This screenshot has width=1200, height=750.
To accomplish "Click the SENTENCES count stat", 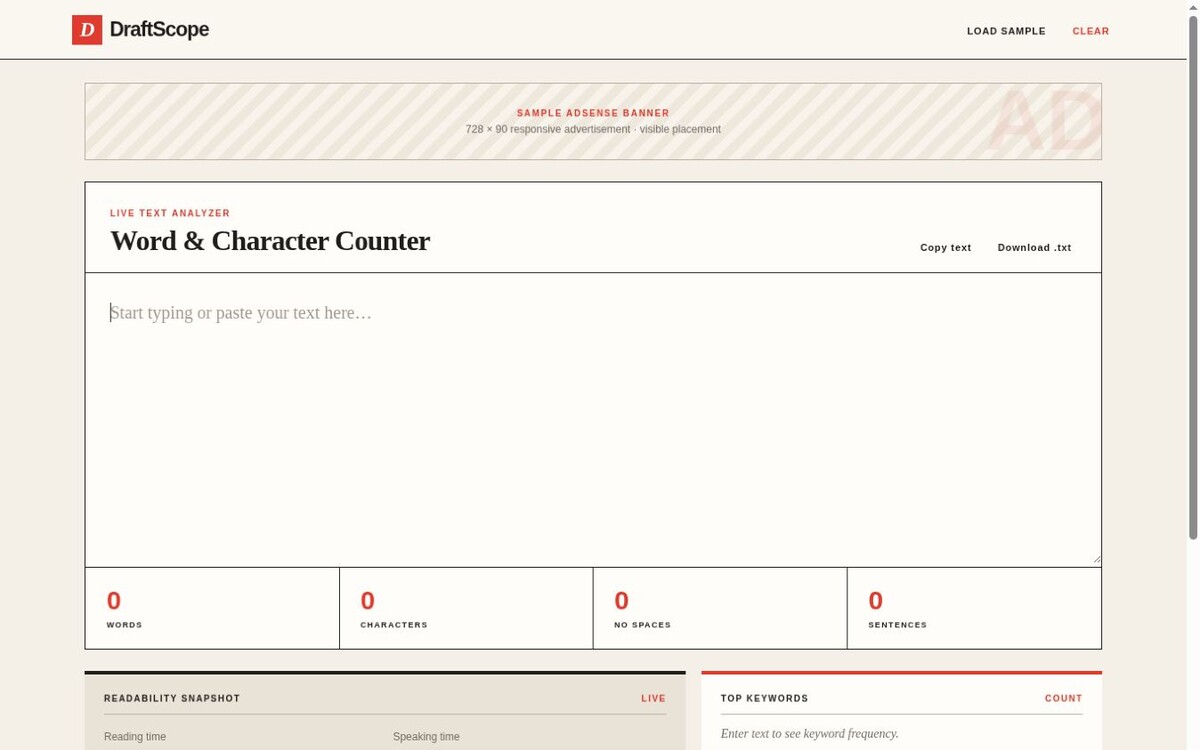I will coord(974,608).
